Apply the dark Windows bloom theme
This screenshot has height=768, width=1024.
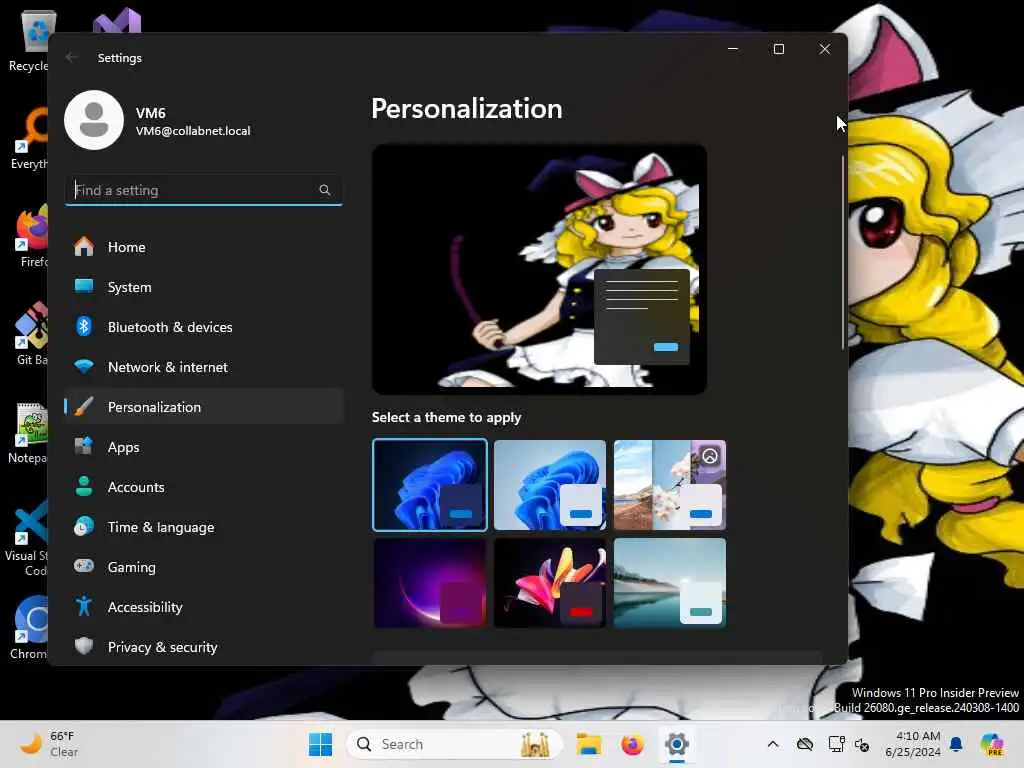coord(430,485)
